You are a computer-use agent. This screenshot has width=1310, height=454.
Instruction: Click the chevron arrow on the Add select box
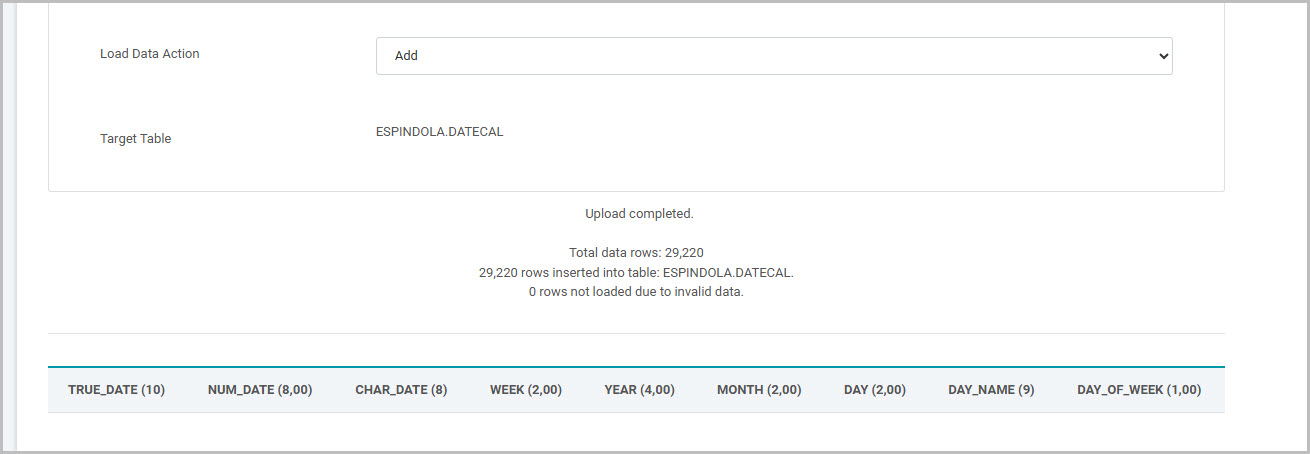(1162, 56)
